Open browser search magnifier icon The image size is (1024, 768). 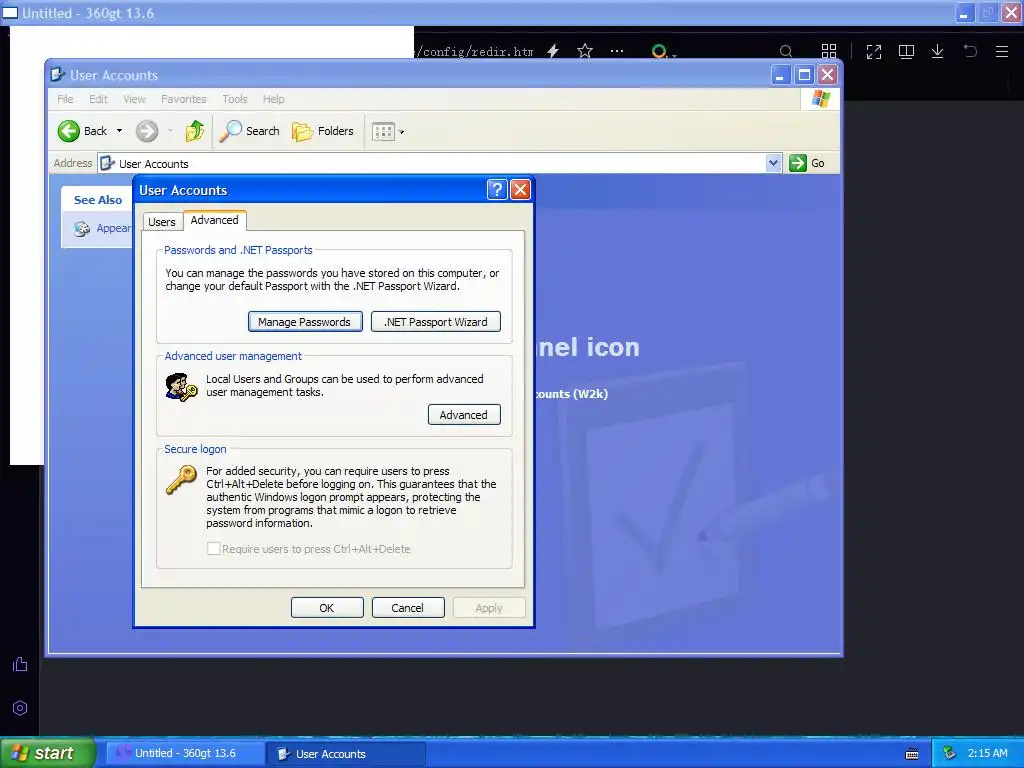tap(786, 51)
